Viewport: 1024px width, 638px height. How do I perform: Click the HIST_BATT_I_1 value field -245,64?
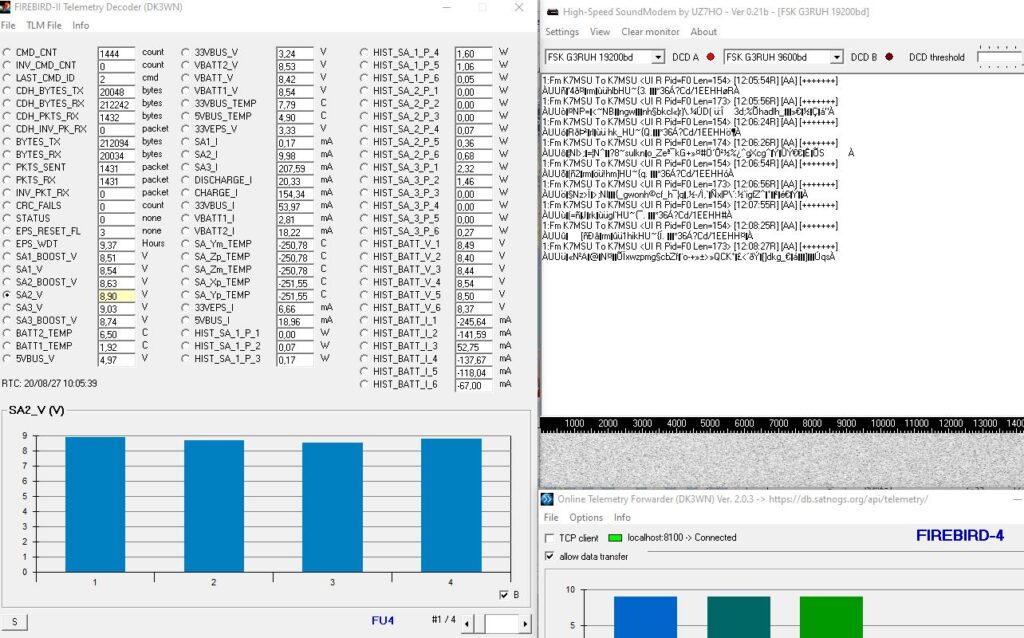pos(473,322)
